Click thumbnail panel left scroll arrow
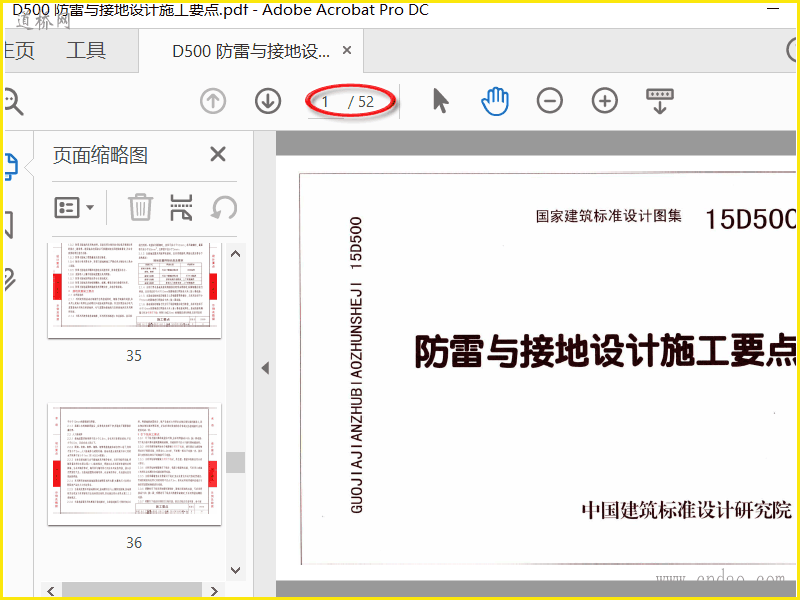The image size is (800, 600). pyautogui.click(x=51, y=591)
